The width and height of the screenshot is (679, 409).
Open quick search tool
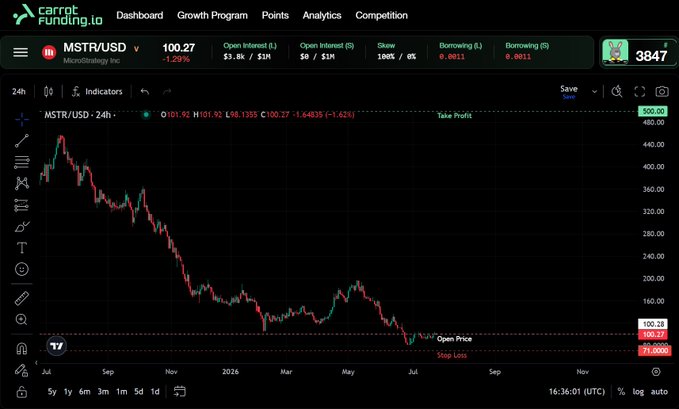point(617,91)
